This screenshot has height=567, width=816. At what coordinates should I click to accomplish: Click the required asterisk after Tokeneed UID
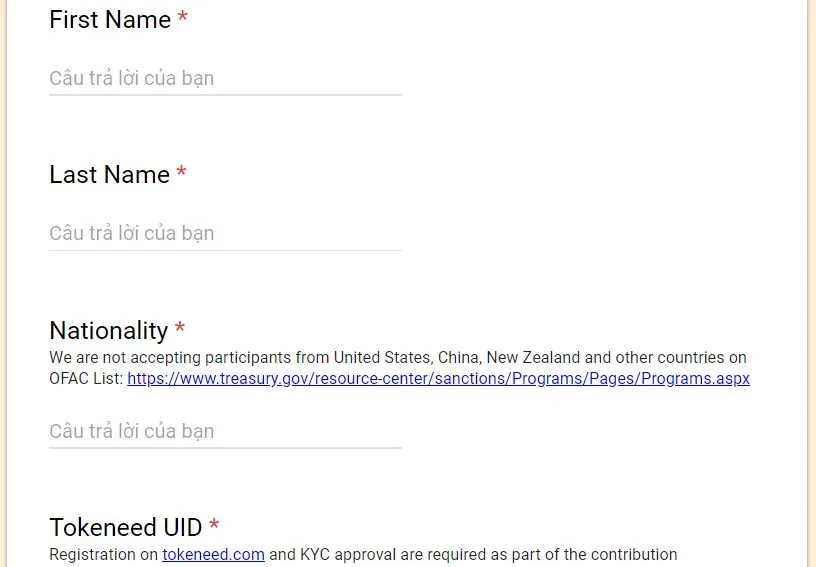(214, 525)
